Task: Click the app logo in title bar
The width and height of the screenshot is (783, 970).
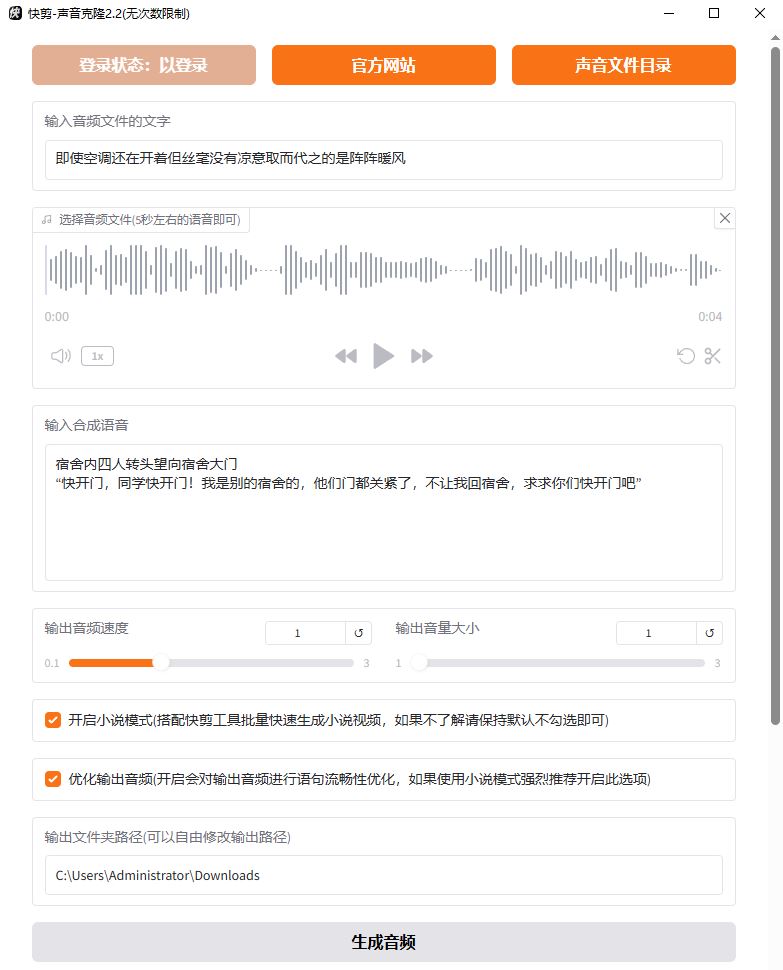Action: pos(15,13)
